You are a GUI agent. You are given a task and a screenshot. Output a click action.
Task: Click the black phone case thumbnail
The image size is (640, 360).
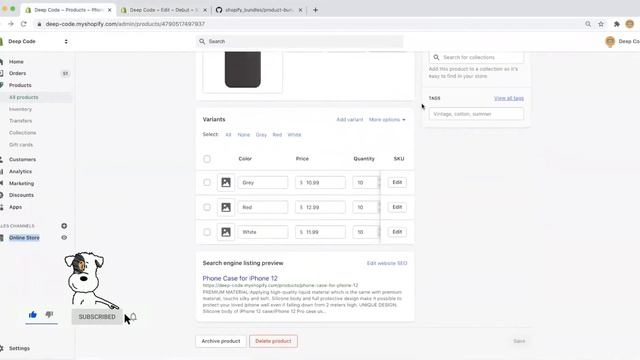pyautogui.click(x=242, y=69)
